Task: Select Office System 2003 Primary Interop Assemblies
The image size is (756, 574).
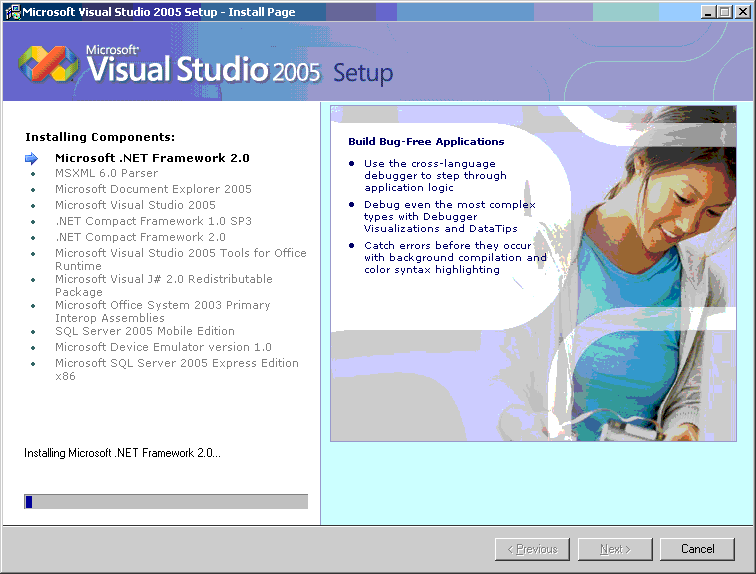Action: [162, 311]
